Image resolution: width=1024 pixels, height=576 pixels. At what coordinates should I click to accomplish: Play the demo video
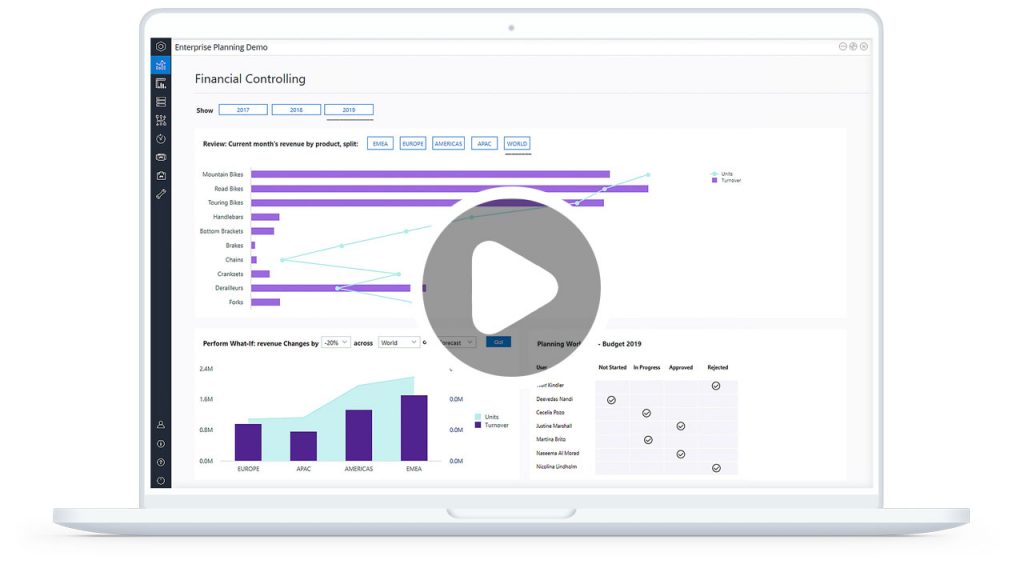511,287
